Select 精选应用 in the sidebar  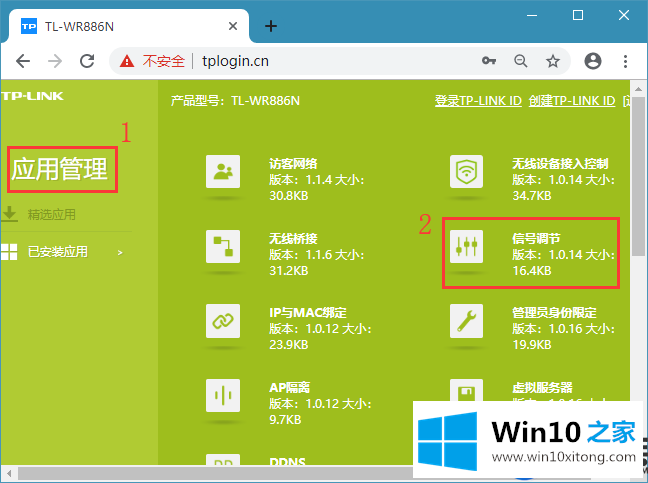(x=51, y=214)
